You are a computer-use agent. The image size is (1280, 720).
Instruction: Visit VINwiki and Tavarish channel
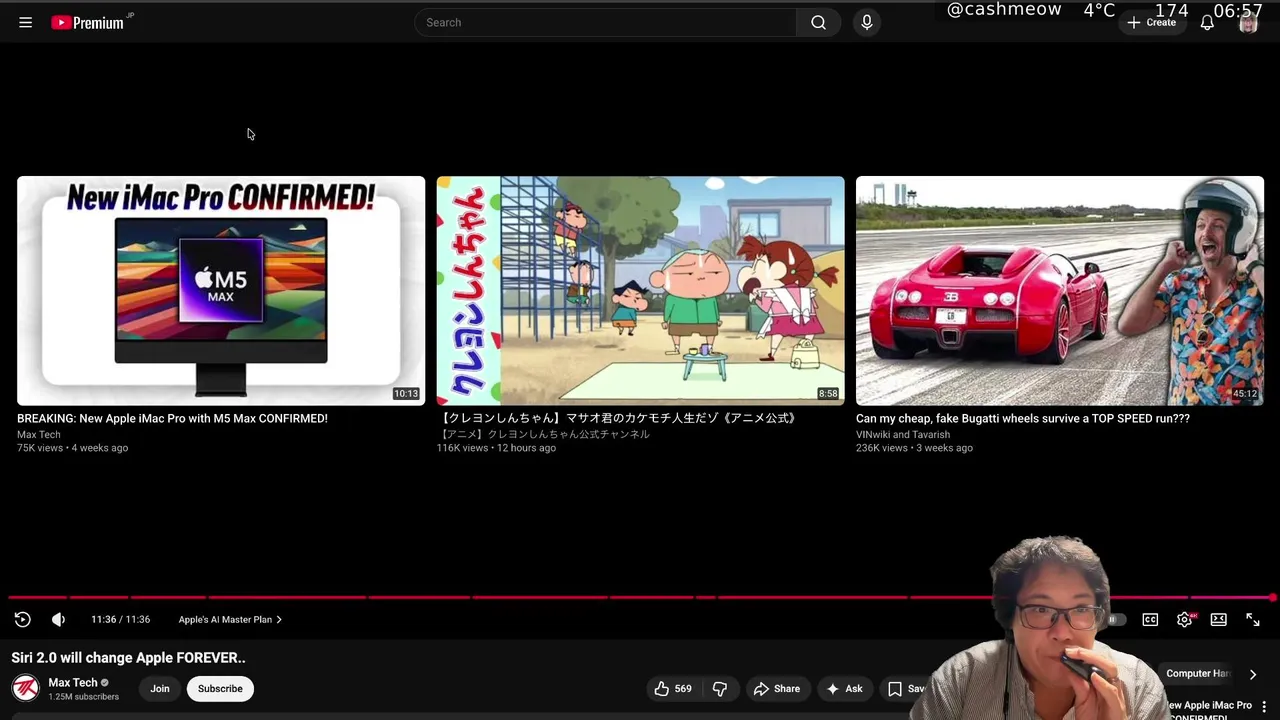pyautogui.click(x=903, y=434)
